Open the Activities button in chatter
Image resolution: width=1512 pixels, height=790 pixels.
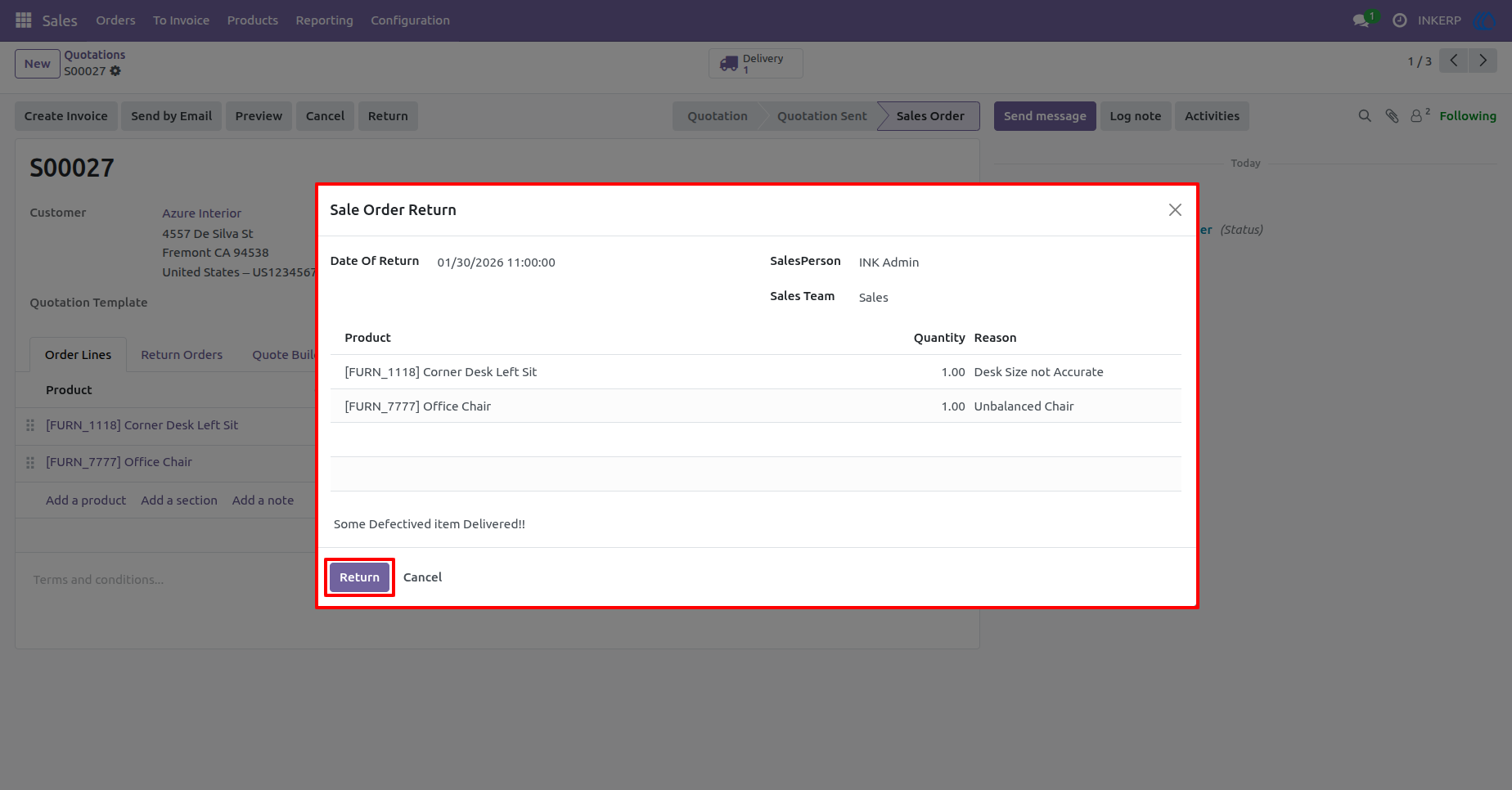1212,116
